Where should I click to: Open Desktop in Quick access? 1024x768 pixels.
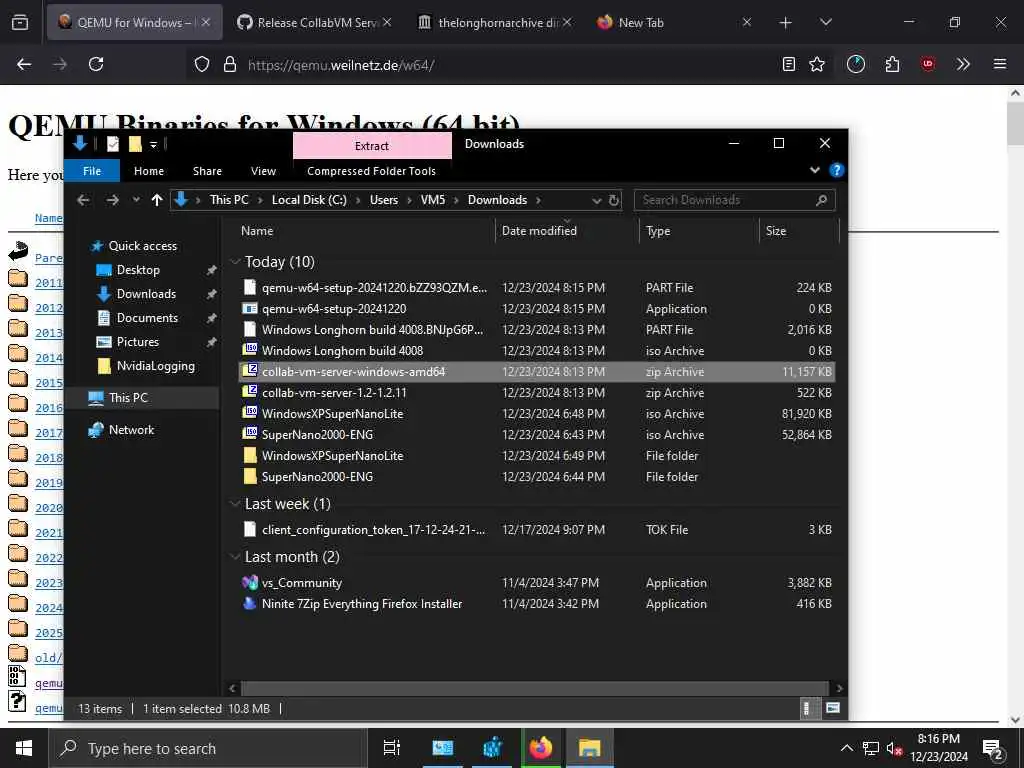coord(138,270)
